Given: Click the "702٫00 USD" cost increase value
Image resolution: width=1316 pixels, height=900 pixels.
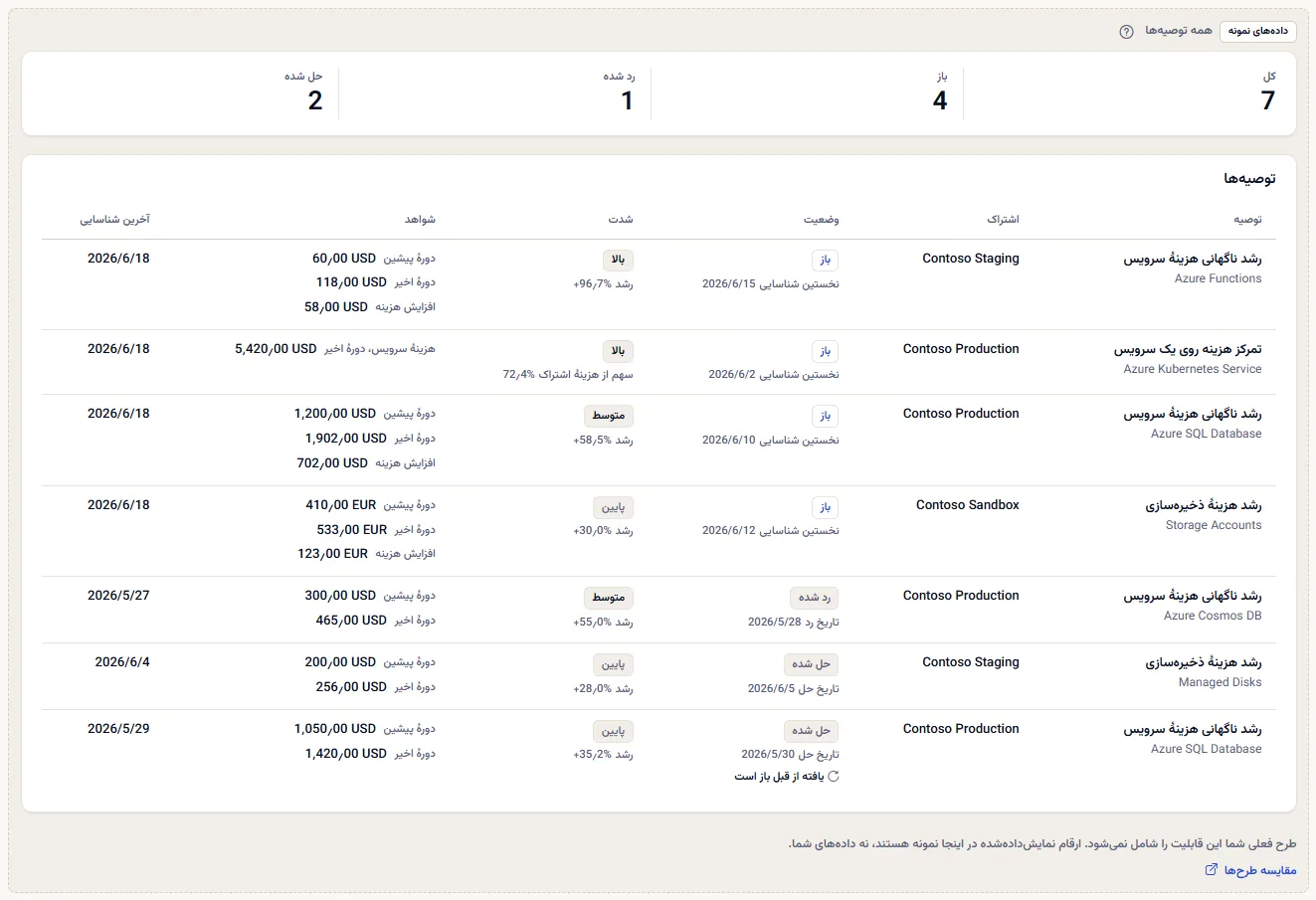Looking at the screenshot, I should pyautogui.click(x=332, y=463).
